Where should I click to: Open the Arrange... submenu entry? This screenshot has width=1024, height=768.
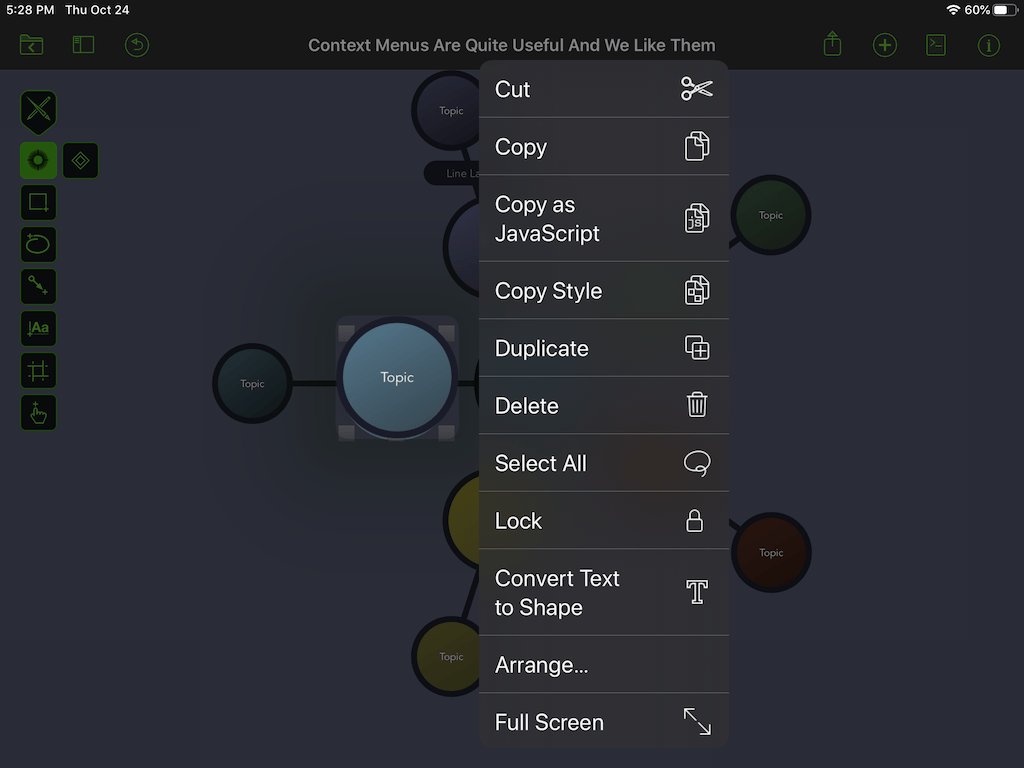pos(603,665)
